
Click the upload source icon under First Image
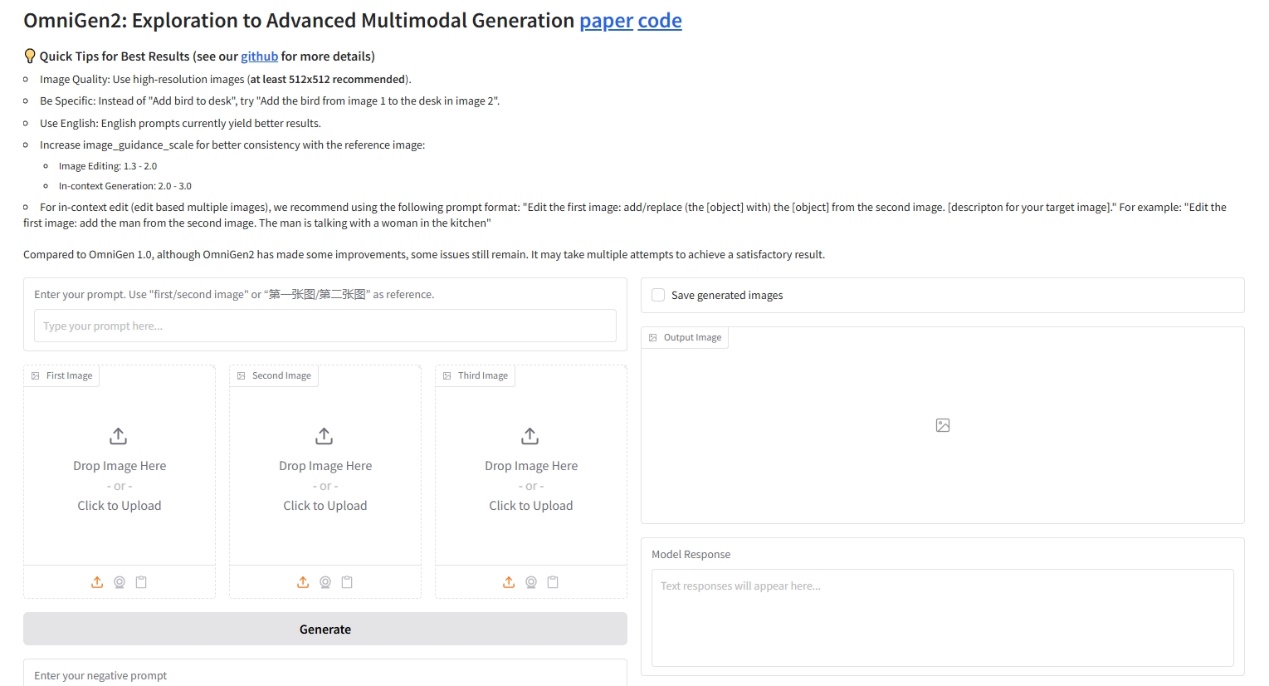click(97, 582)
